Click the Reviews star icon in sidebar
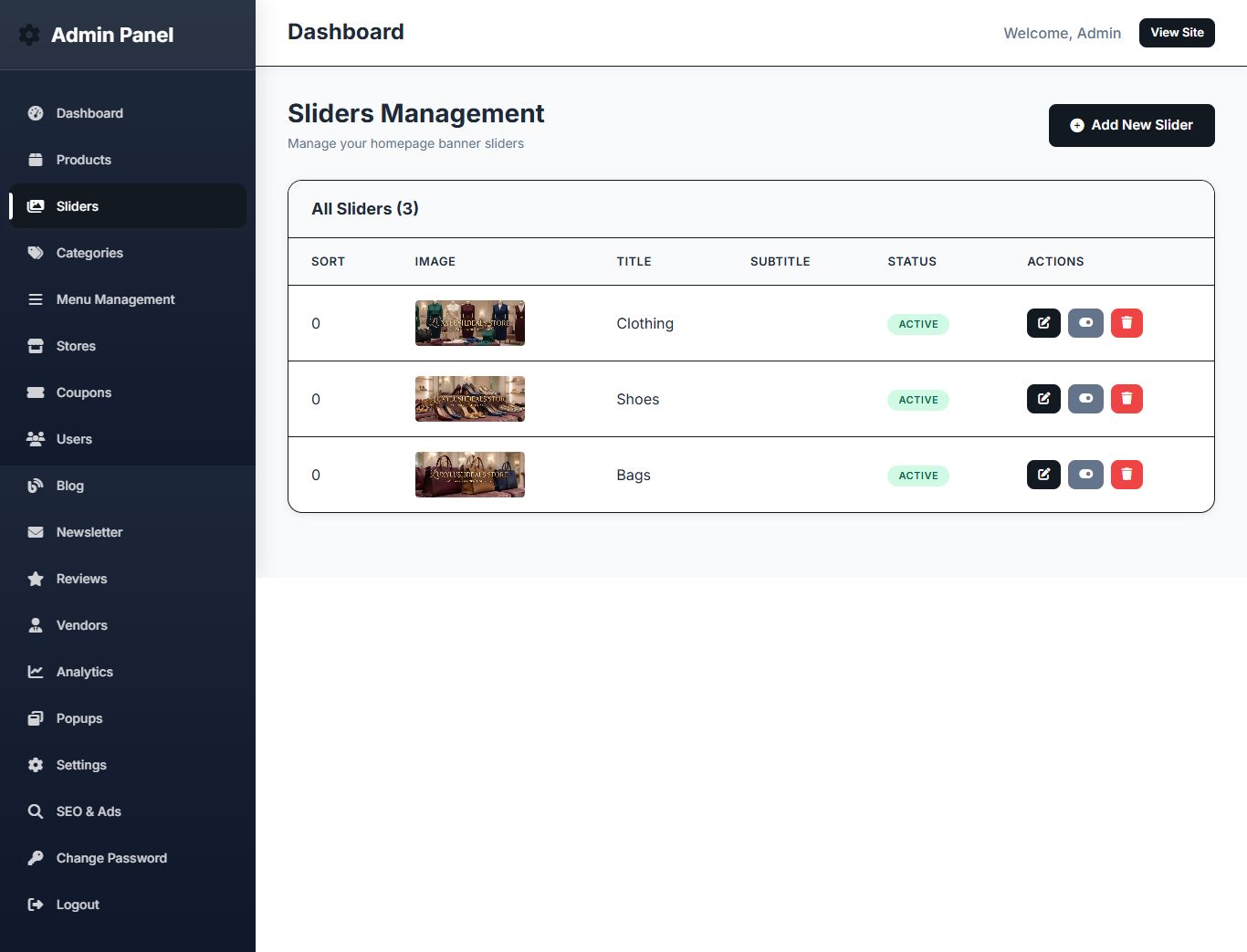The height and width of the screenshot is (952, 1247). pos(36,579)
